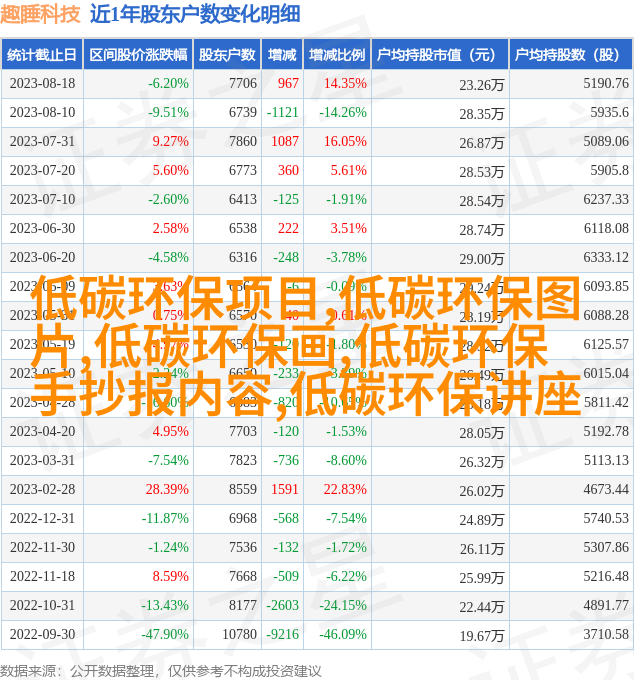Click the 股东户数 column header

coord(227,55)
